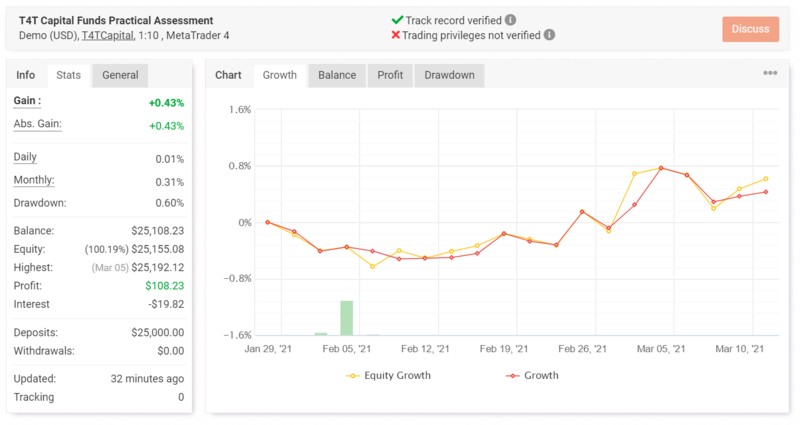This screenshot has height=425, width=800.
Task: Select the Growth chart tab
Action: (x=279, y=75)
